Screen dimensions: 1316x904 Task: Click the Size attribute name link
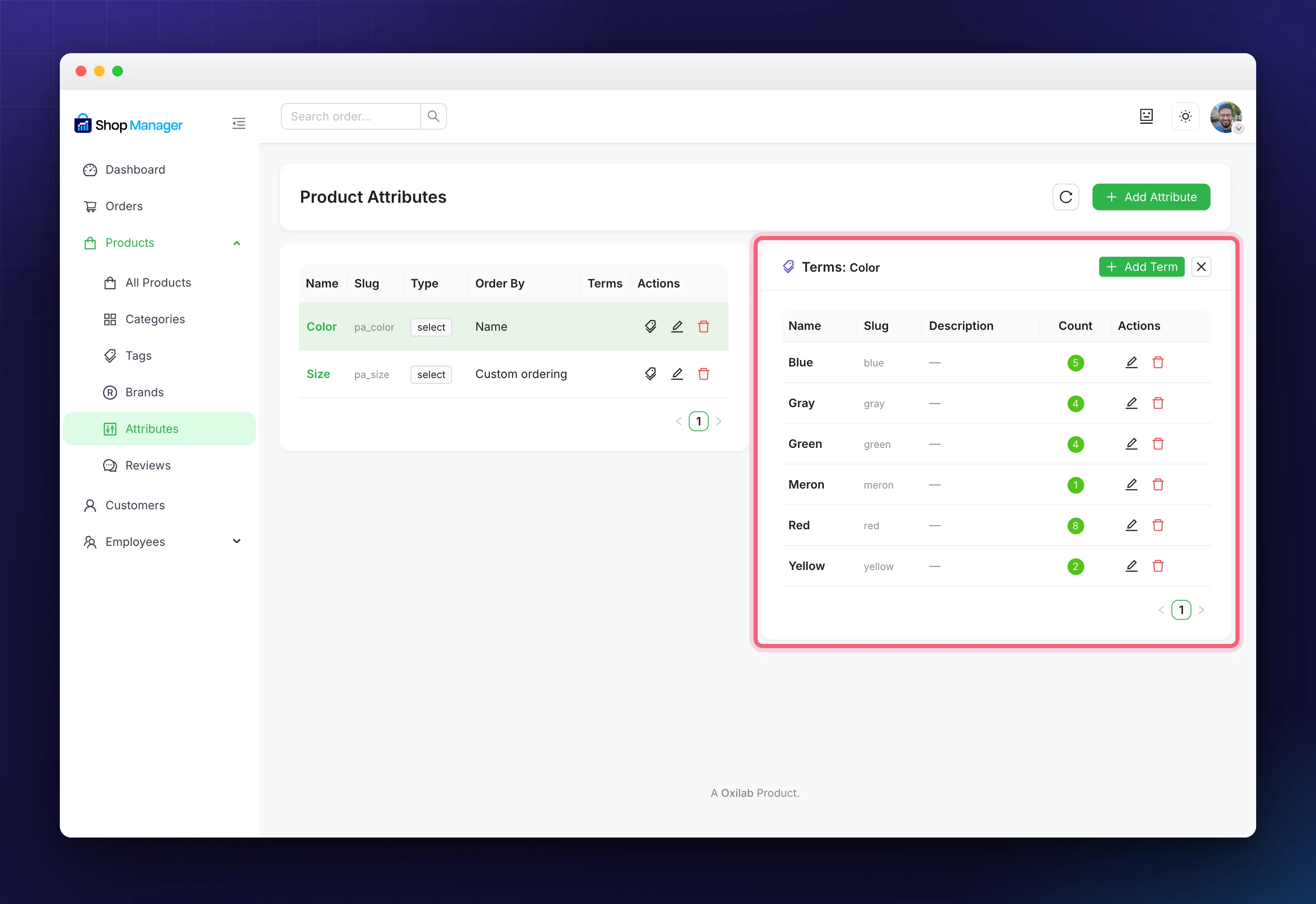point(318,374)
